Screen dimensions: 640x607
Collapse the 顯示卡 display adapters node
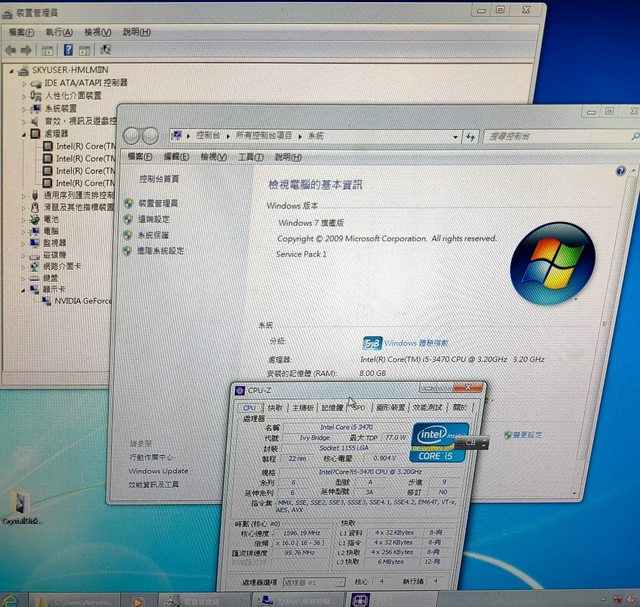[x=23, y=288]
